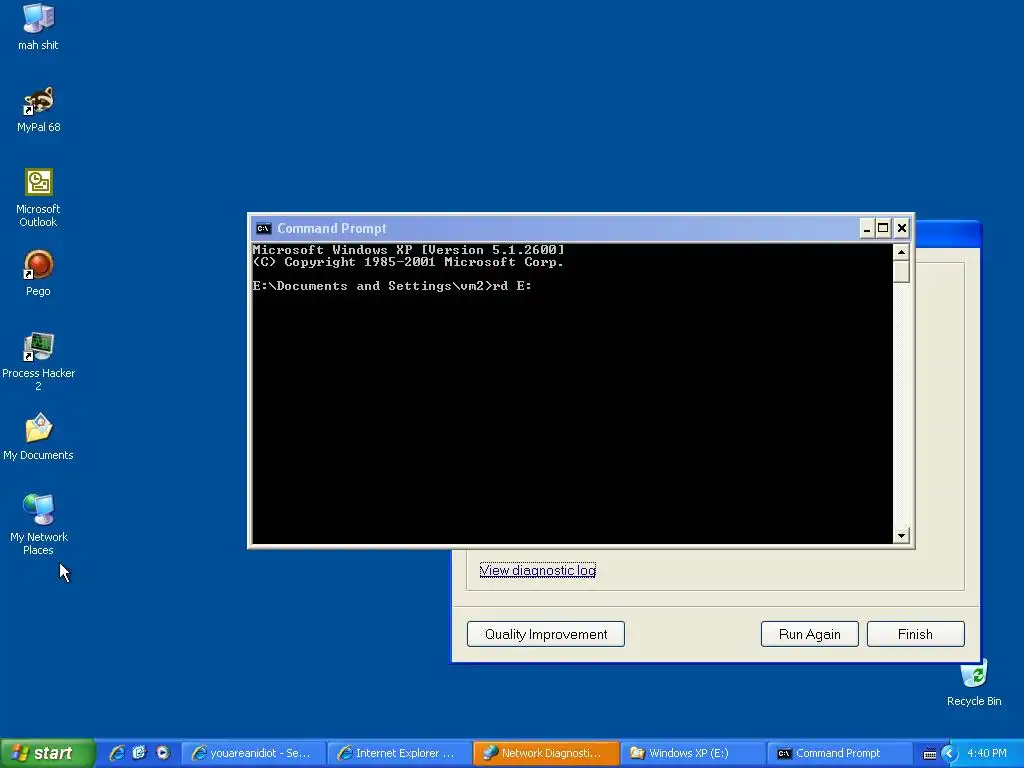Image resolution: width=1024 pixels, height=768 pixels.
Task: Click the taskbar clock showing 4:40 PM
Action: (986, 754)
